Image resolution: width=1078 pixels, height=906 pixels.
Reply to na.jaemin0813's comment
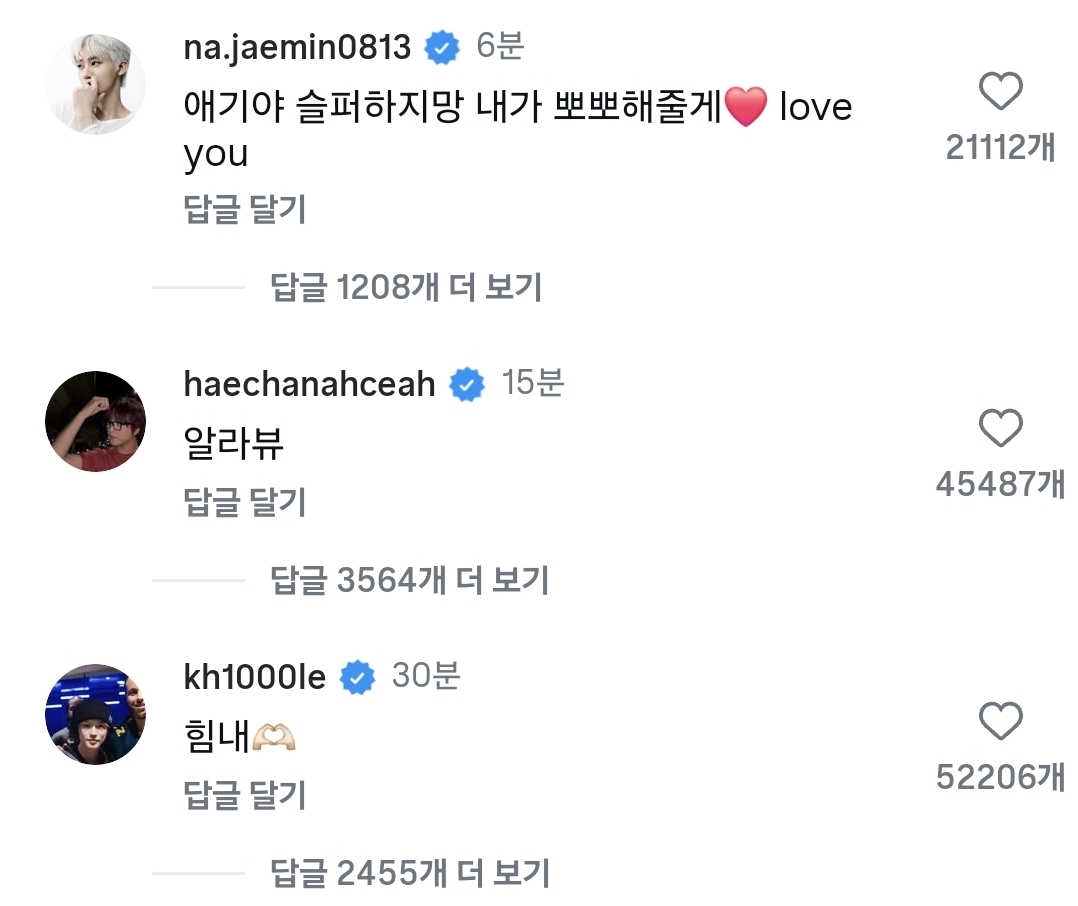point(245,210)
